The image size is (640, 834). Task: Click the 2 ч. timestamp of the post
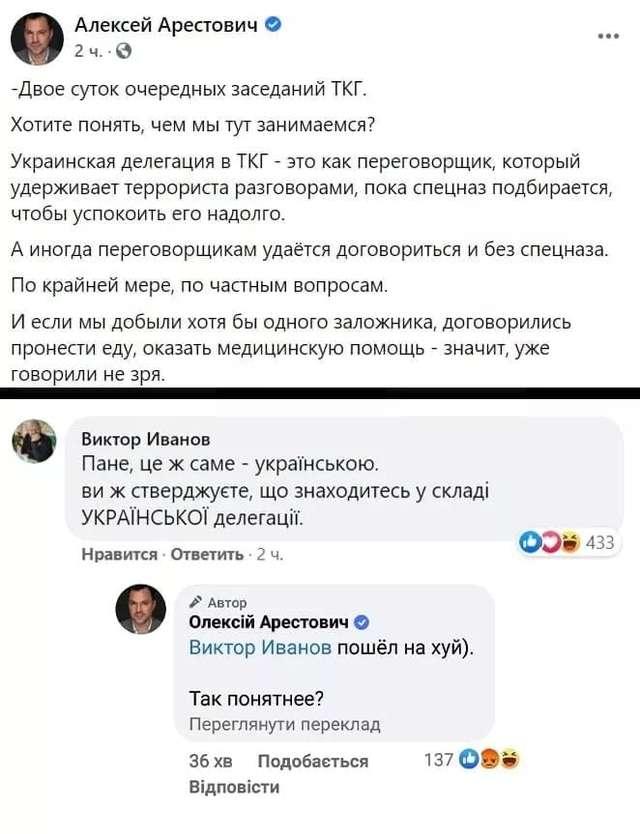click(85, 49)
